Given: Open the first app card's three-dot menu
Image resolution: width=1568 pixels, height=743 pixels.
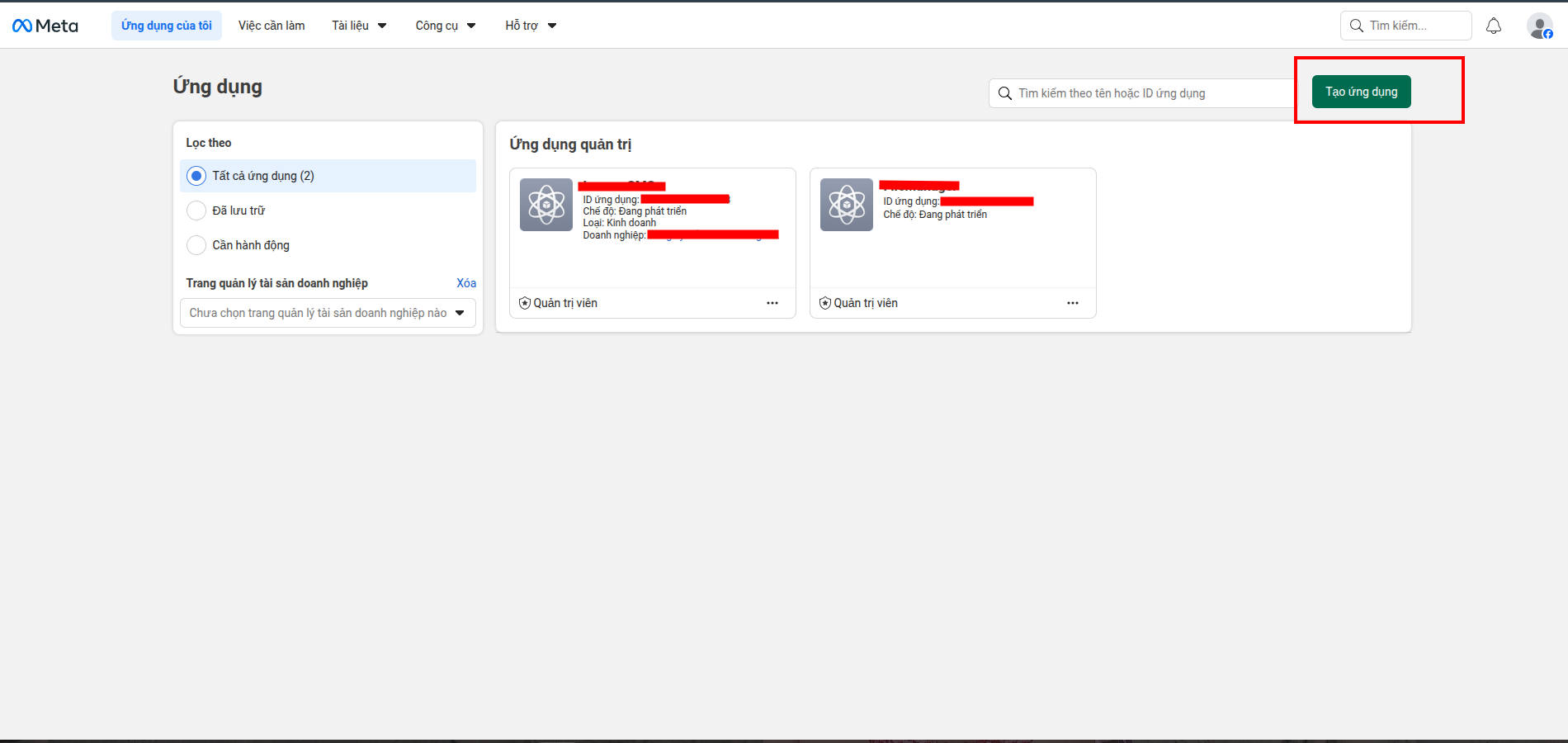Looking at the screenshot, I should point(772,303).
